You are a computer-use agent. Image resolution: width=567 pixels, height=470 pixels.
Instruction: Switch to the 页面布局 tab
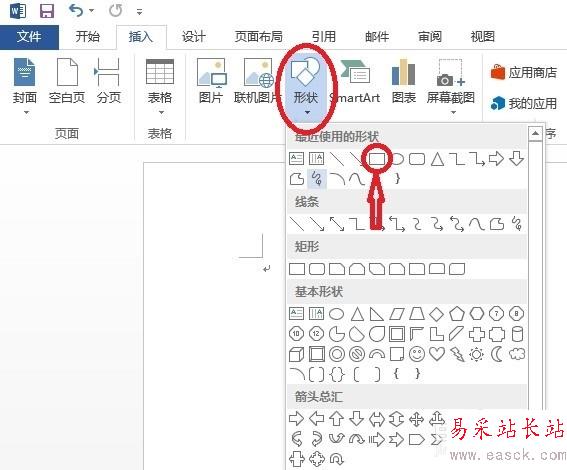click(x=258, y=37)
